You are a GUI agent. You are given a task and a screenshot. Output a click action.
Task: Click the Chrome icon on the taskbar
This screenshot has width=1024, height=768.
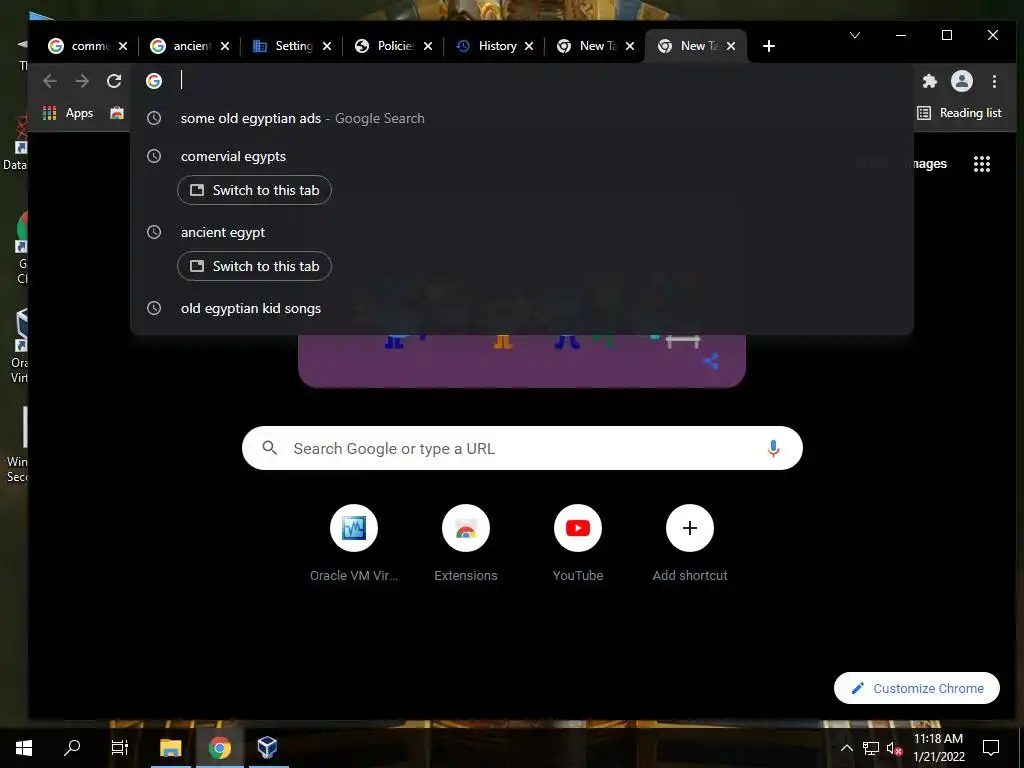coord(219,747)
